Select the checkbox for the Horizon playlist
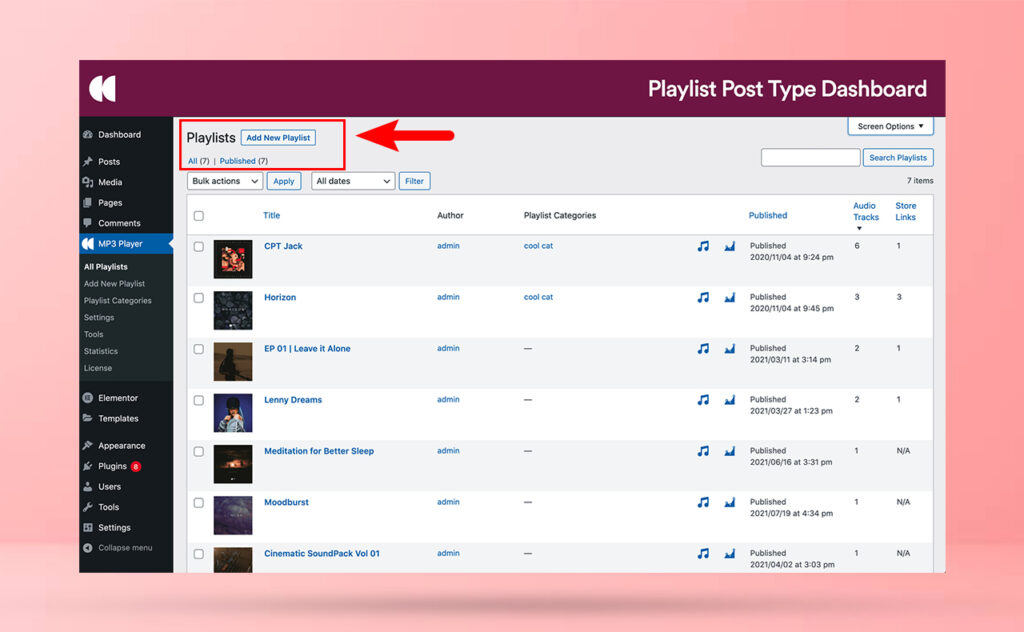The height and width of the screenshot is (632, 1024). [x=197, y=298]
